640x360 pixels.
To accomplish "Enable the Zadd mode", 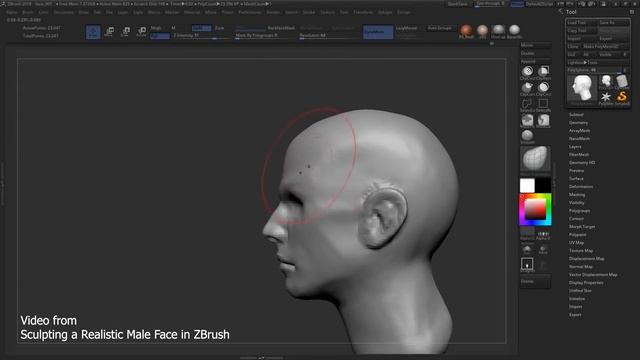I will pyautogui.click(x=202, y=28).
